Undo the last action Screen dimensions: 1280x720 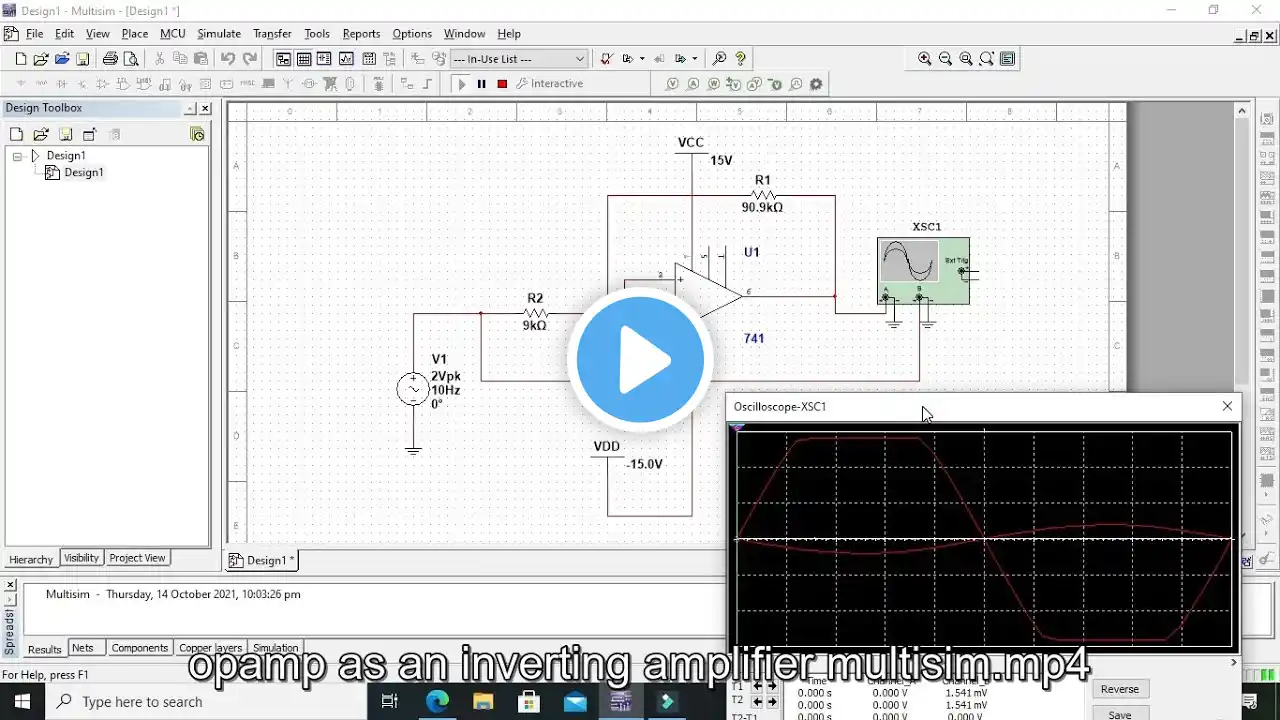click(228, 59)
